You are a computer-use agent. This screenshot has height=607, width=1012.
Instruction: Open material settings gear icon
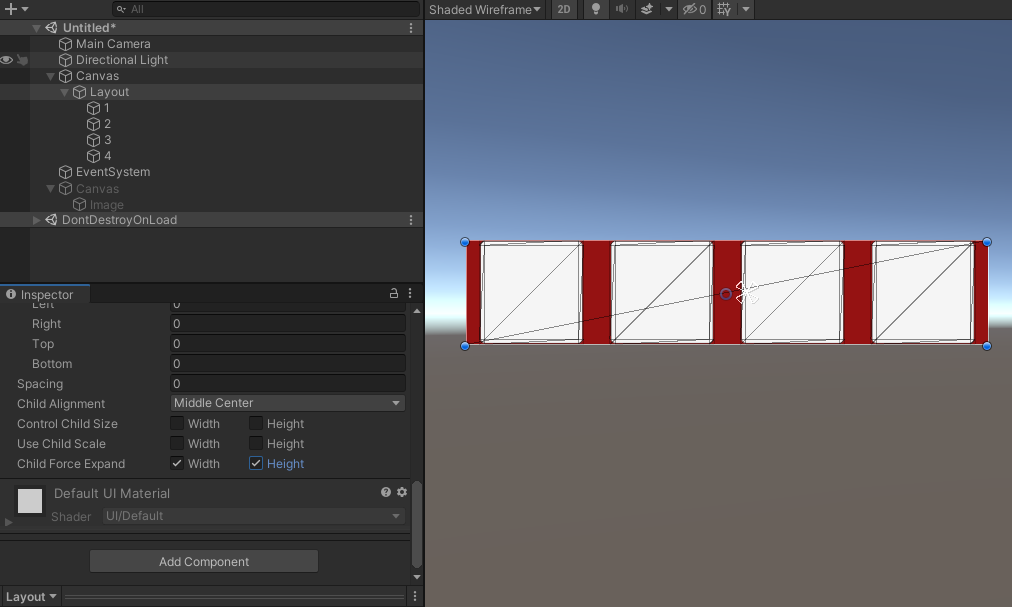pyautogui.click(x=402, y=492)
